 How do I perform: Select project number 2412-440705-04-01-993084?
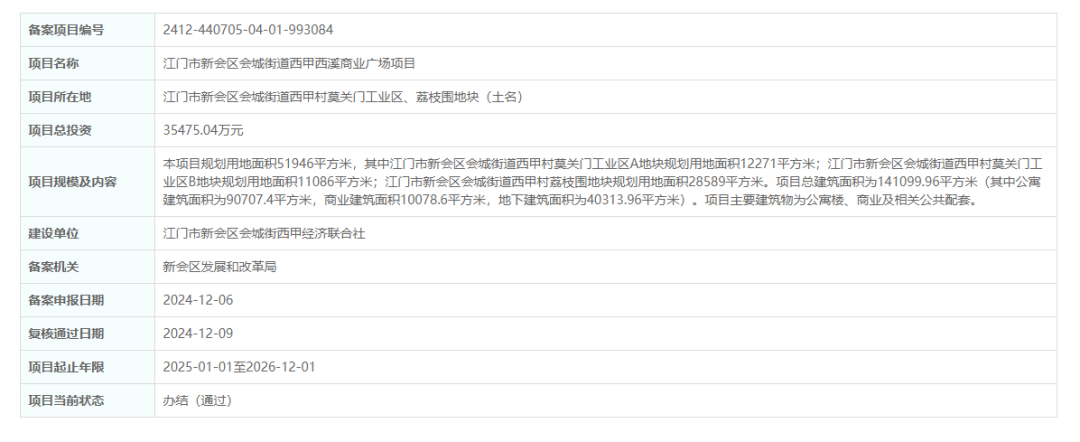(x=249, y=30)
